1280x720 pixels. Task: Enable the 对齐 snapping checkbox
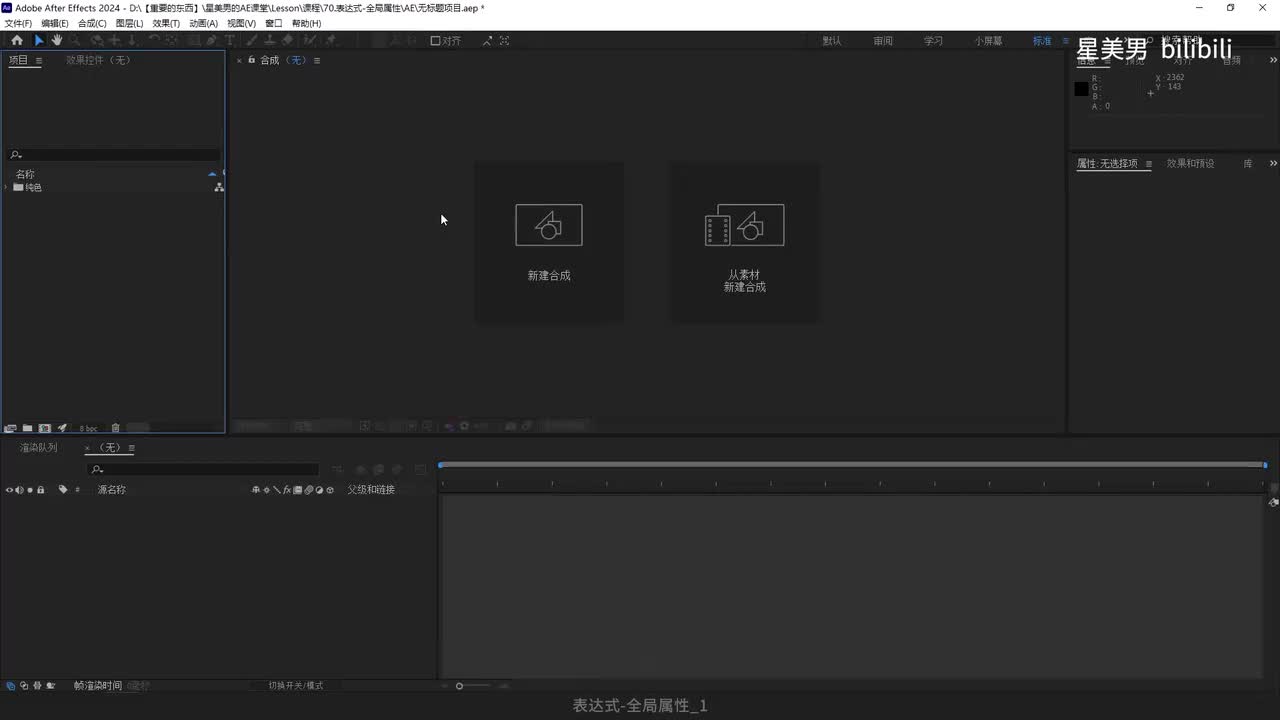435,41
